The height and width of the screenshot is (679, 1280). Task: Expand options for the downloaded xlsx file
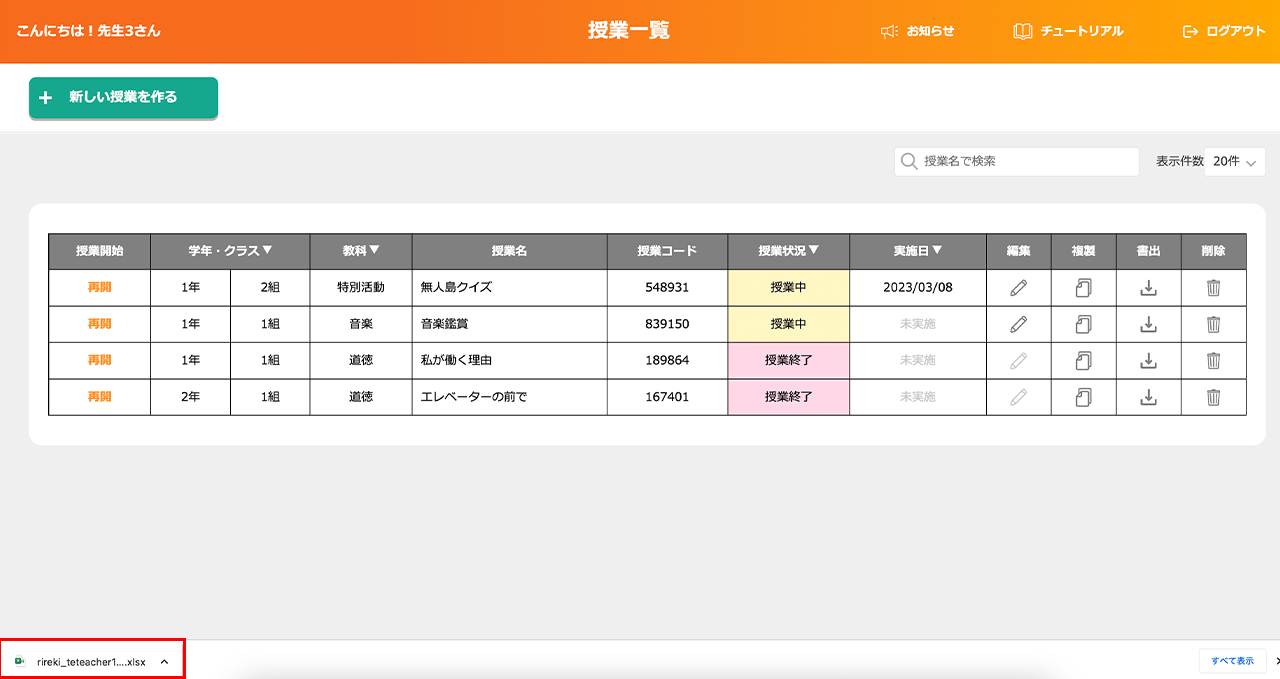164,661
